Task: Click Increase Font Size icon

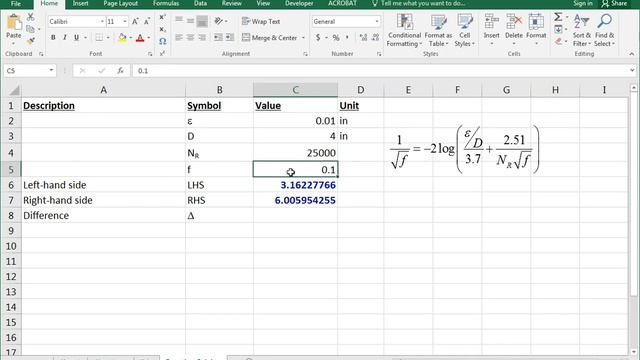Action: (x=135, y=21)
